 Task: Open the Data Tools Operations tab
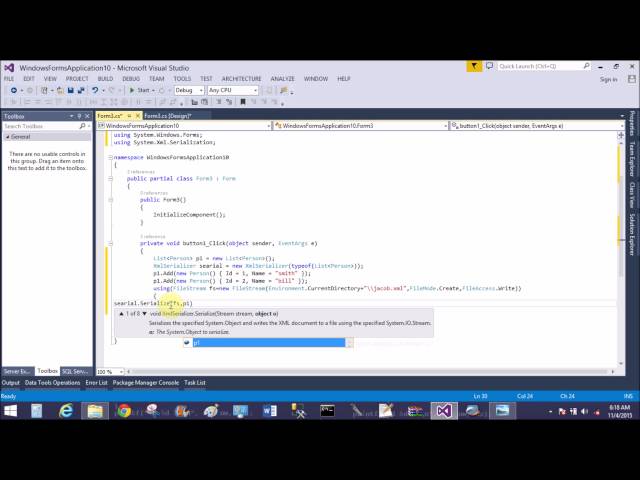click(52, 383)
